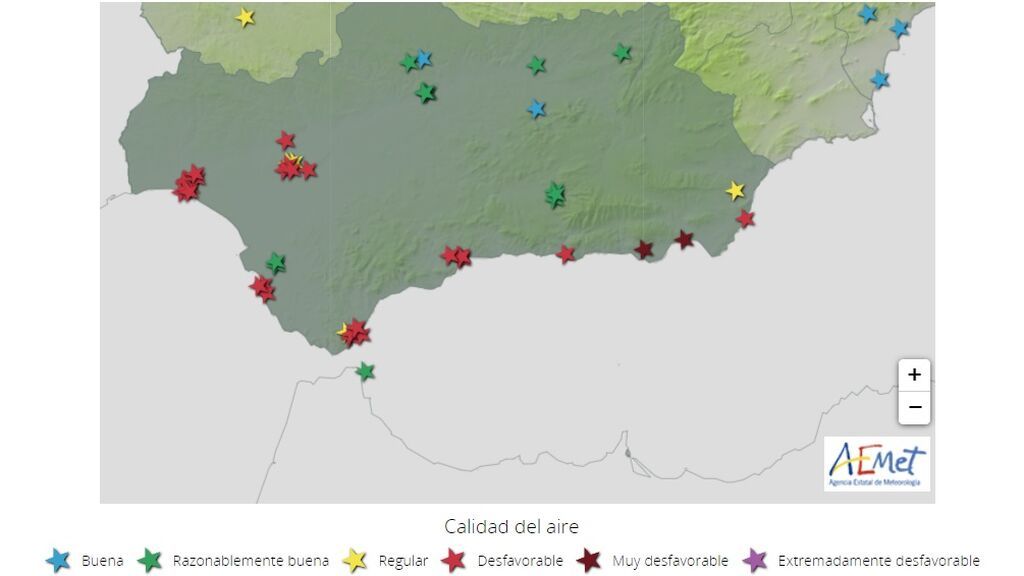Click the 'Calidad del aire' legend title
Screen dimensions: 1024x576
pos(511,526)
